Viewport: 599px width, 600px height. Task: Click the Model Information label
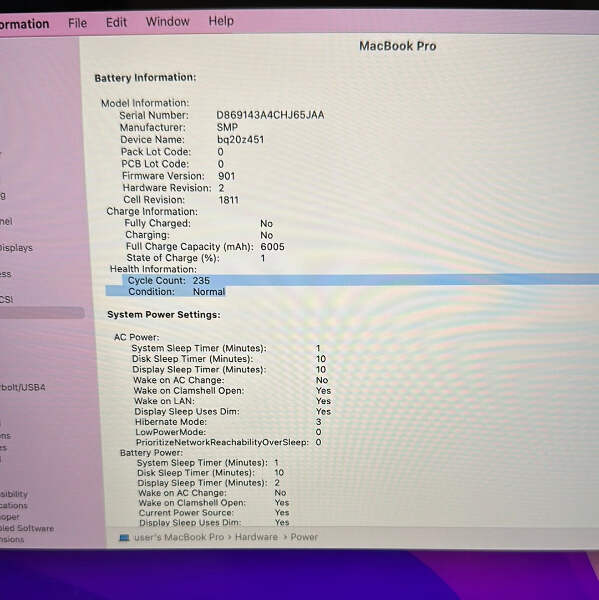coord(145,103)
